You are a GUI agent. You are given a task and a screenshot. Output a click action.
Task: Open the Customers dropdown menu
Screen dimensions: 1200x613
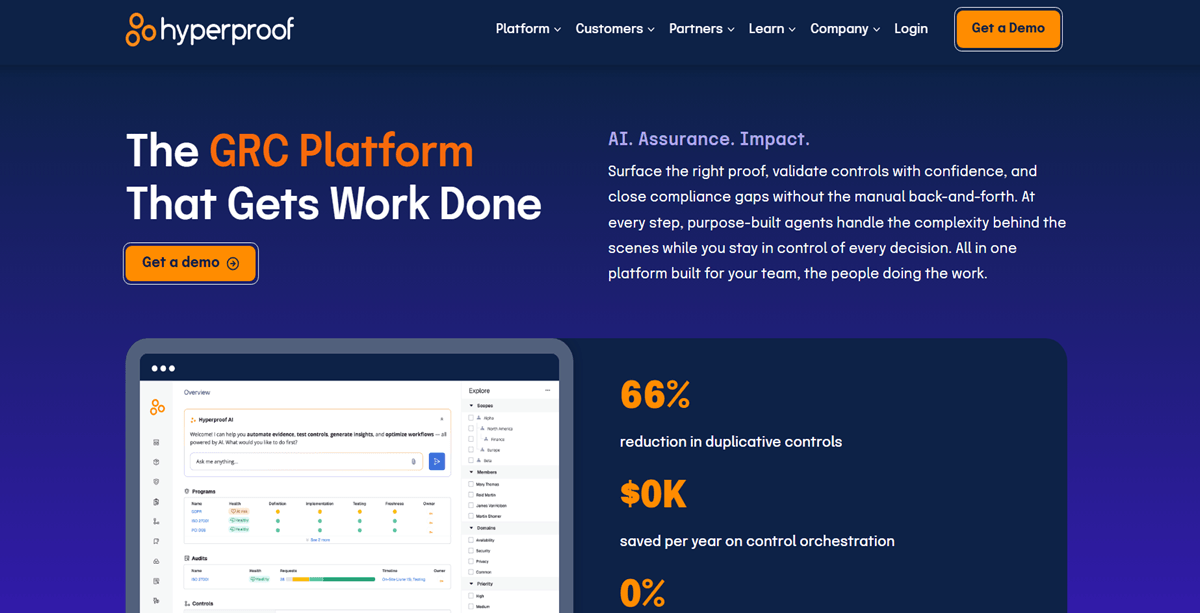615,29
